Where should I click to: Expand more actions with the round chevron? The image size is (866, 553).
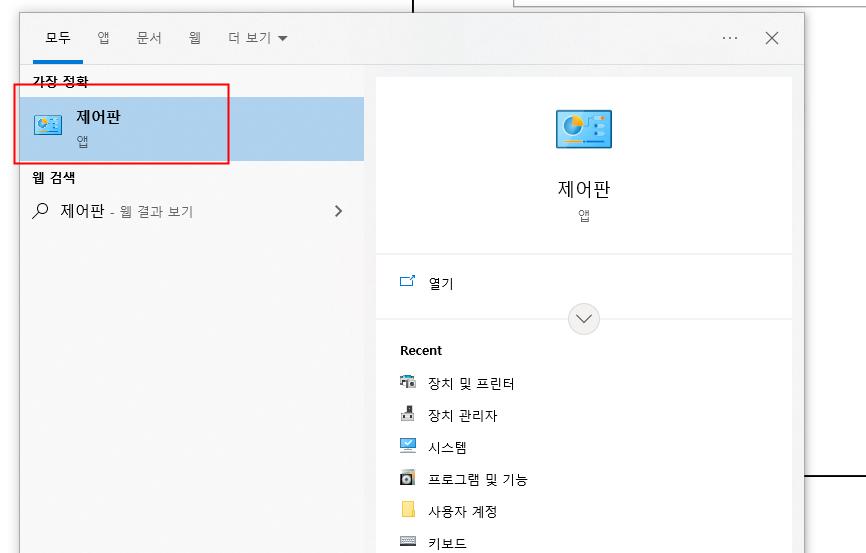coord(584,319)
